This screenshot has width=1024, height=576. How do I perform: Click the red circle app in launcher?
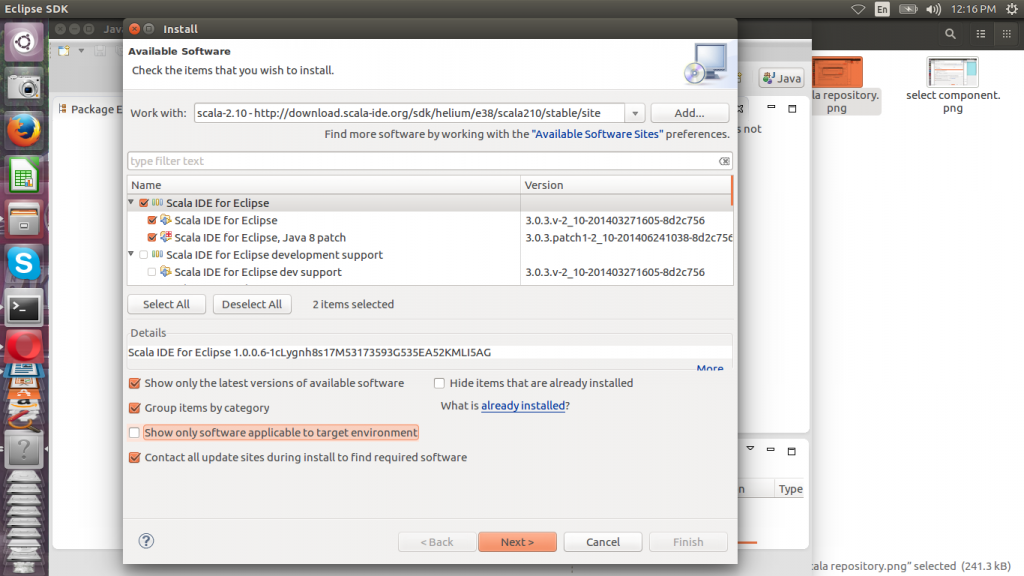pyautogui.click(x=24, y=346)
